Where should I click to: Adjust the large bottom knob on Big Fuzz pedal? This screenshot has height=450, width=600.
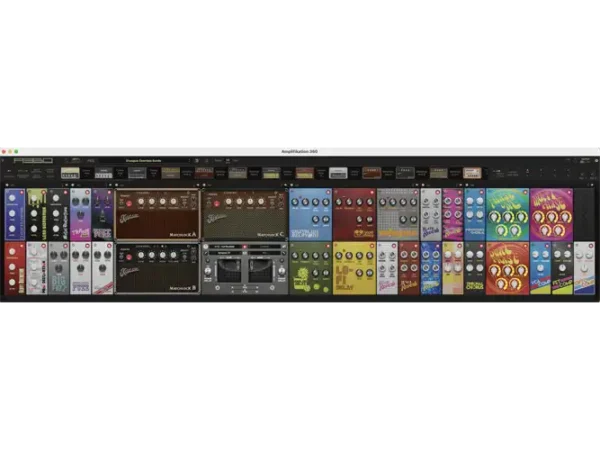tap(59, 268)
